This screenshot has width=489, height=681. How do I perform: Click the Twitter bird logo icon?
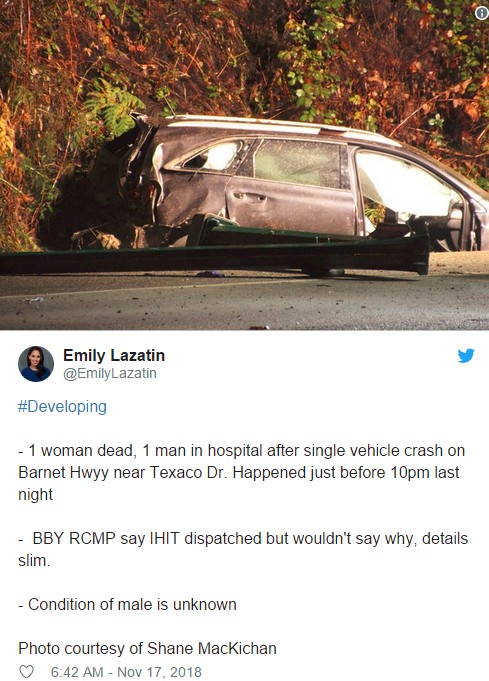(466, 356)
